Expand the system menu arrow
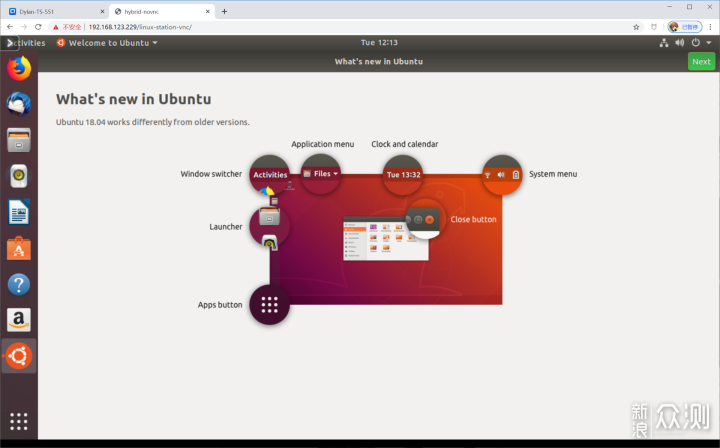 point(709,43)
